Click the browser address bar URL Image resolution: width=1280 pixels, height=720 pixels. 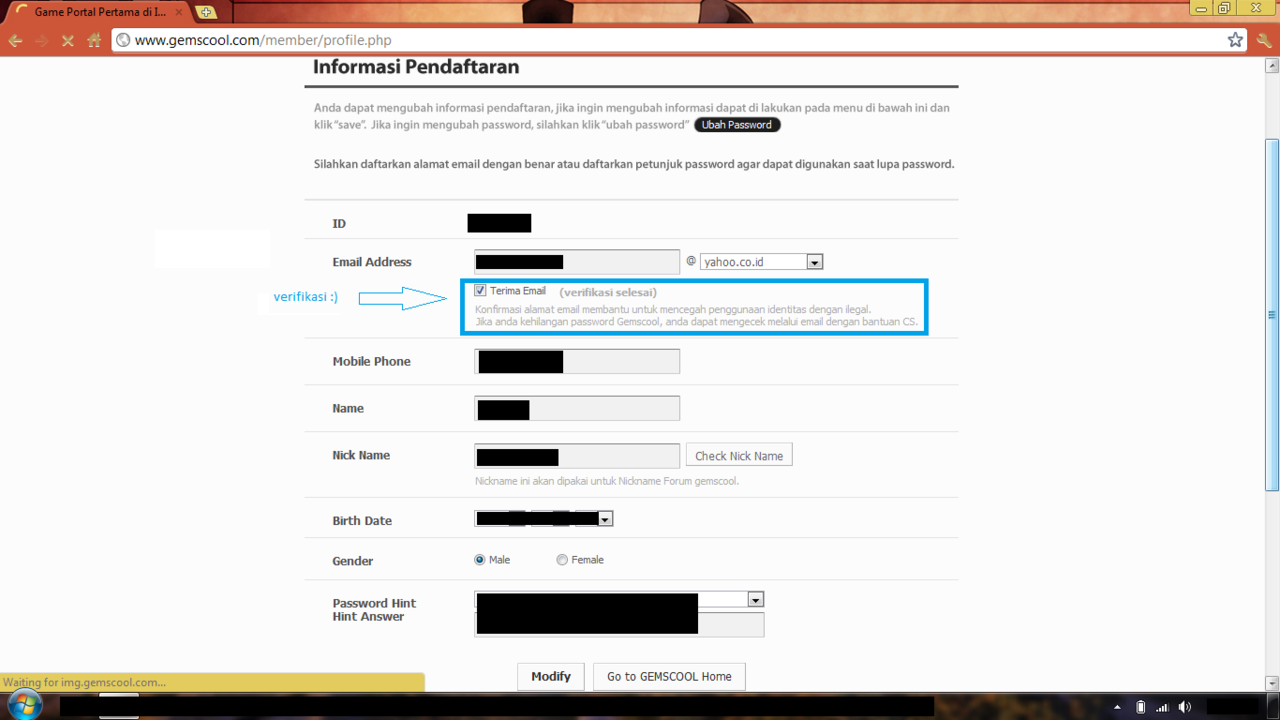click(x=263, y=40)
